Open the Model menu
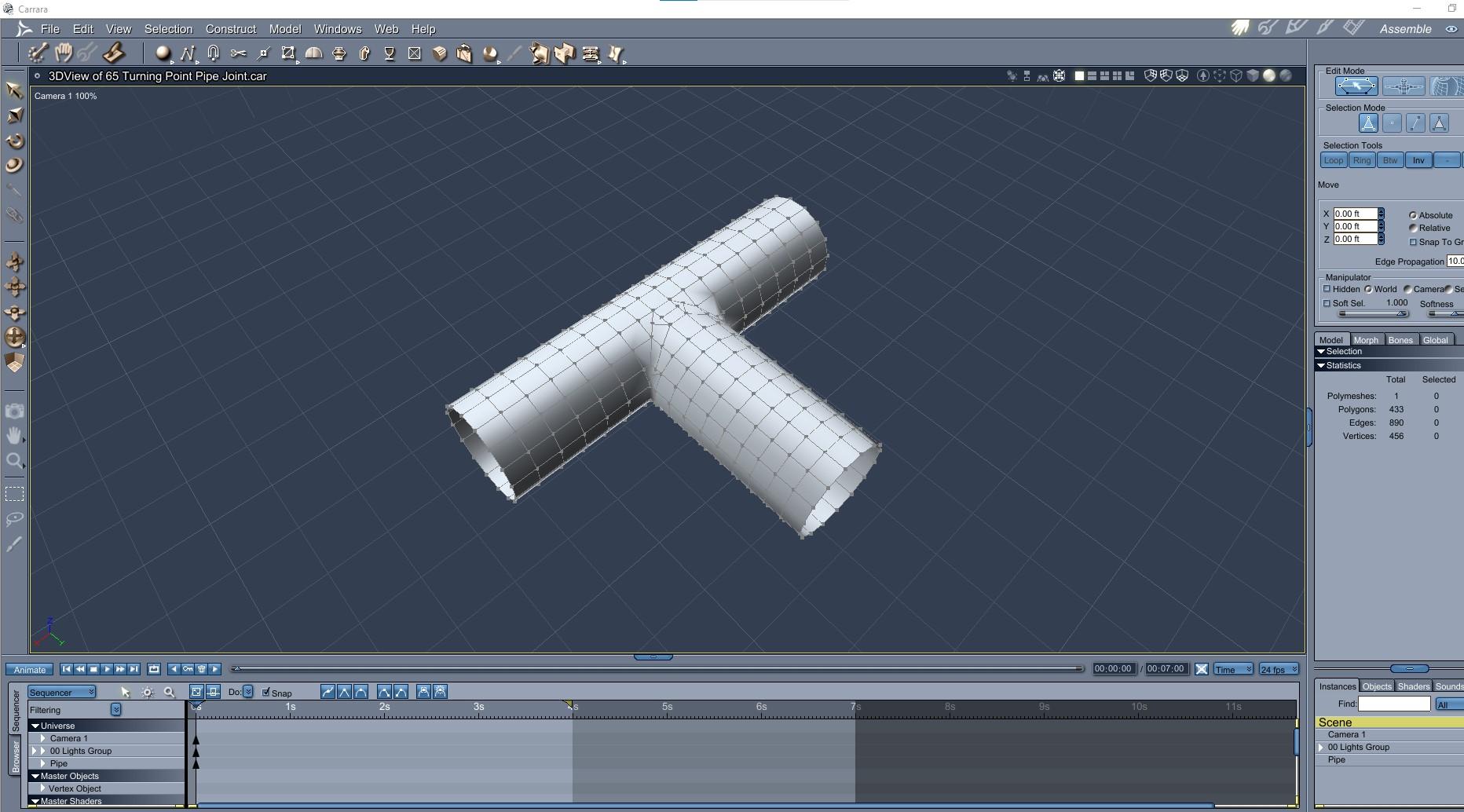 (285, 29)
